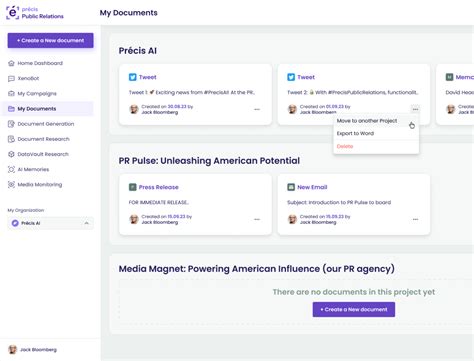Screen dimensions: 474x361
Task: Select the Media Monitoring icon
Action: pos(11,184)
